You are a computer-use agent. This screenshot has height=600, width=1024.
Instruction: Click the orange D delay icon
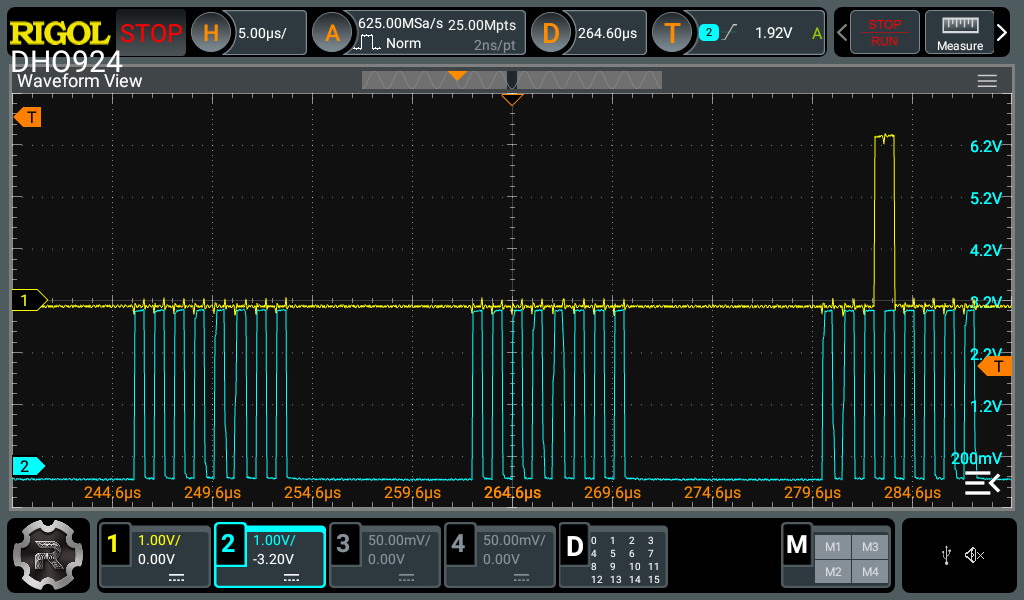[x=550, y=33]
